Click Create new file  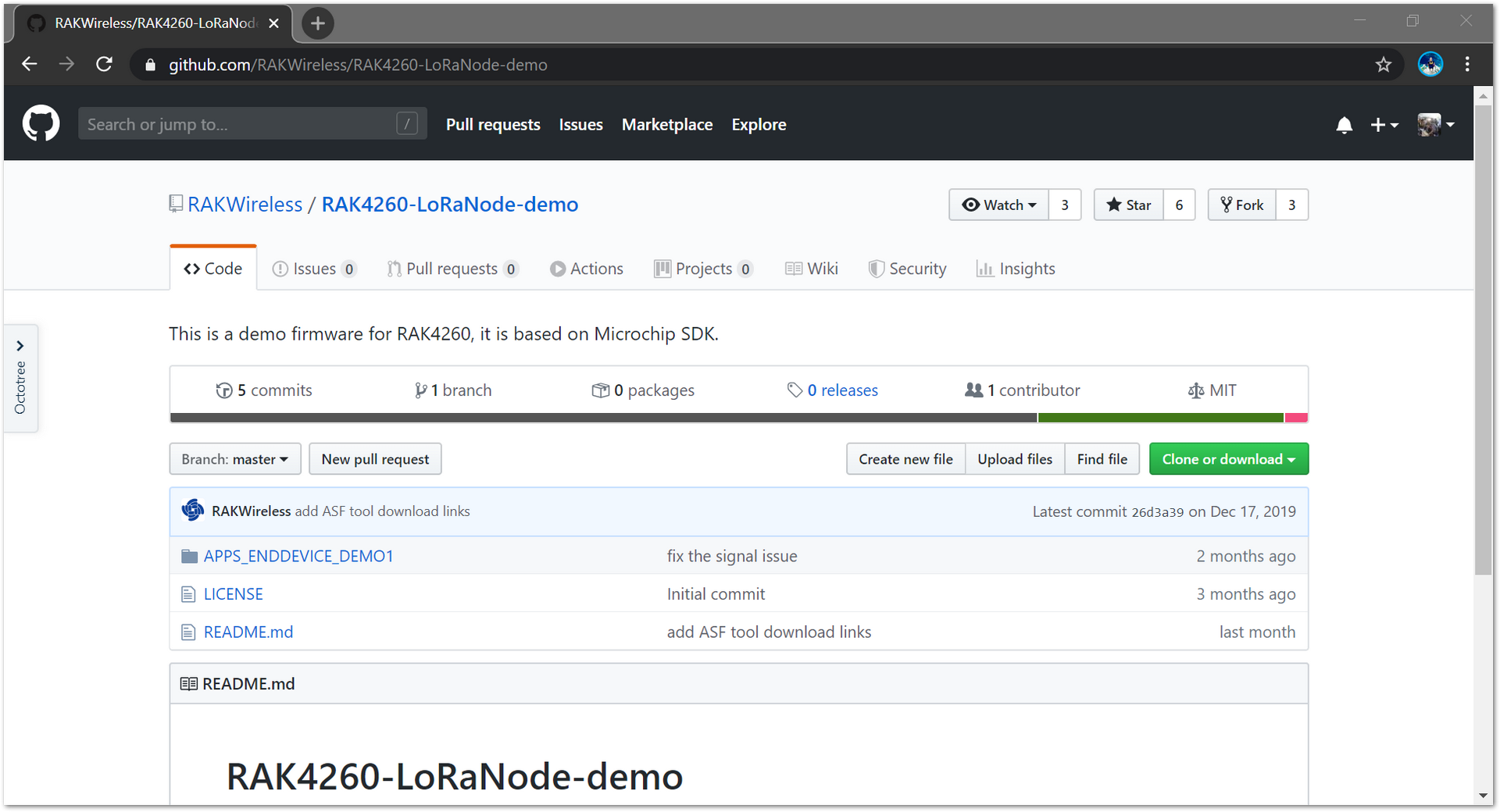click(x=906, y=459)
